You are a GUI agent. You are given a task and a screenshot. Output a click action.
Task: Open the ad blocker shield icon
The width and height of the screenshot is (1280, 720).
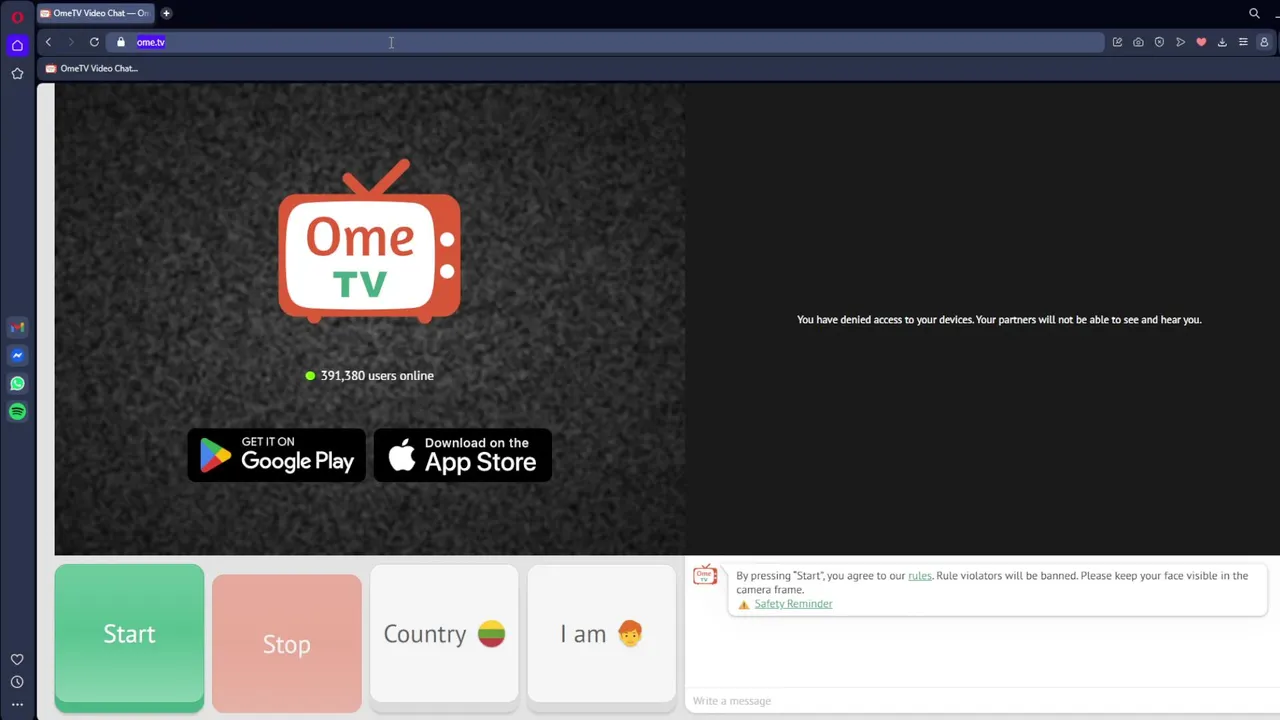[x=1159, y=42]
